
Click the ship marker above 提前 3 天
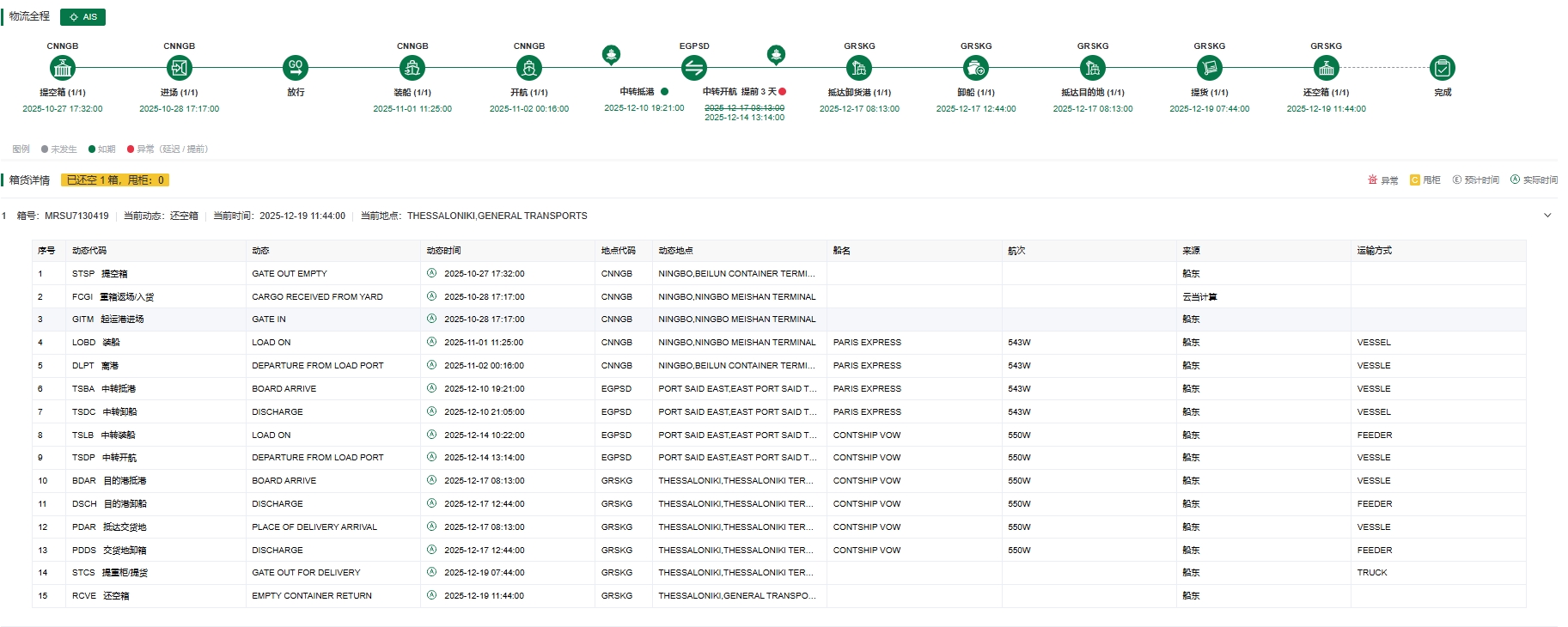(x=776, y=55)
